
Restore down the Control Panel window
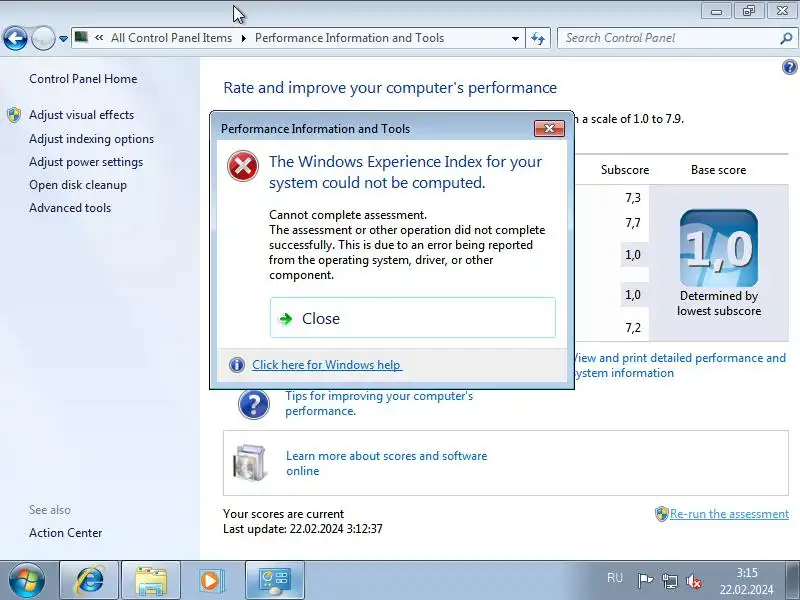749,10
